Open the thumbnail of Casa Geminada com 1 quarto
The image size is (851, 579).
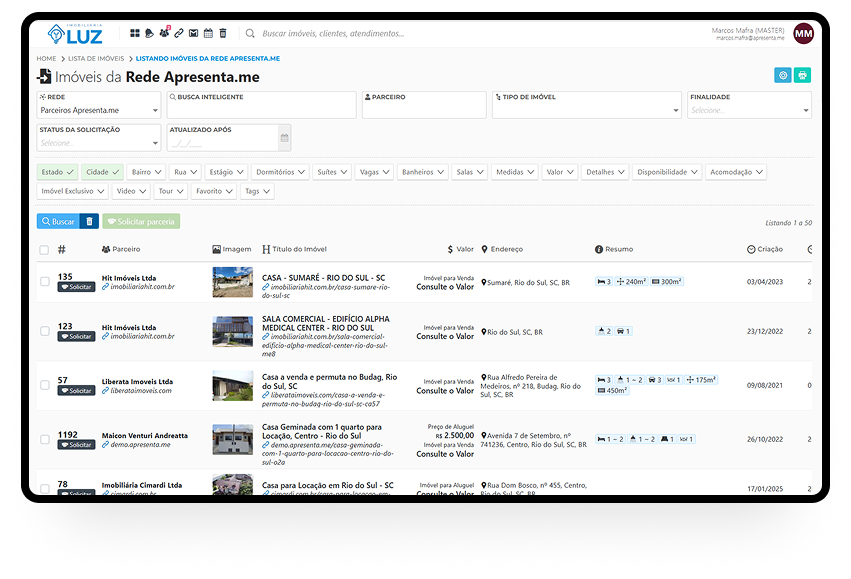(233, 440)
